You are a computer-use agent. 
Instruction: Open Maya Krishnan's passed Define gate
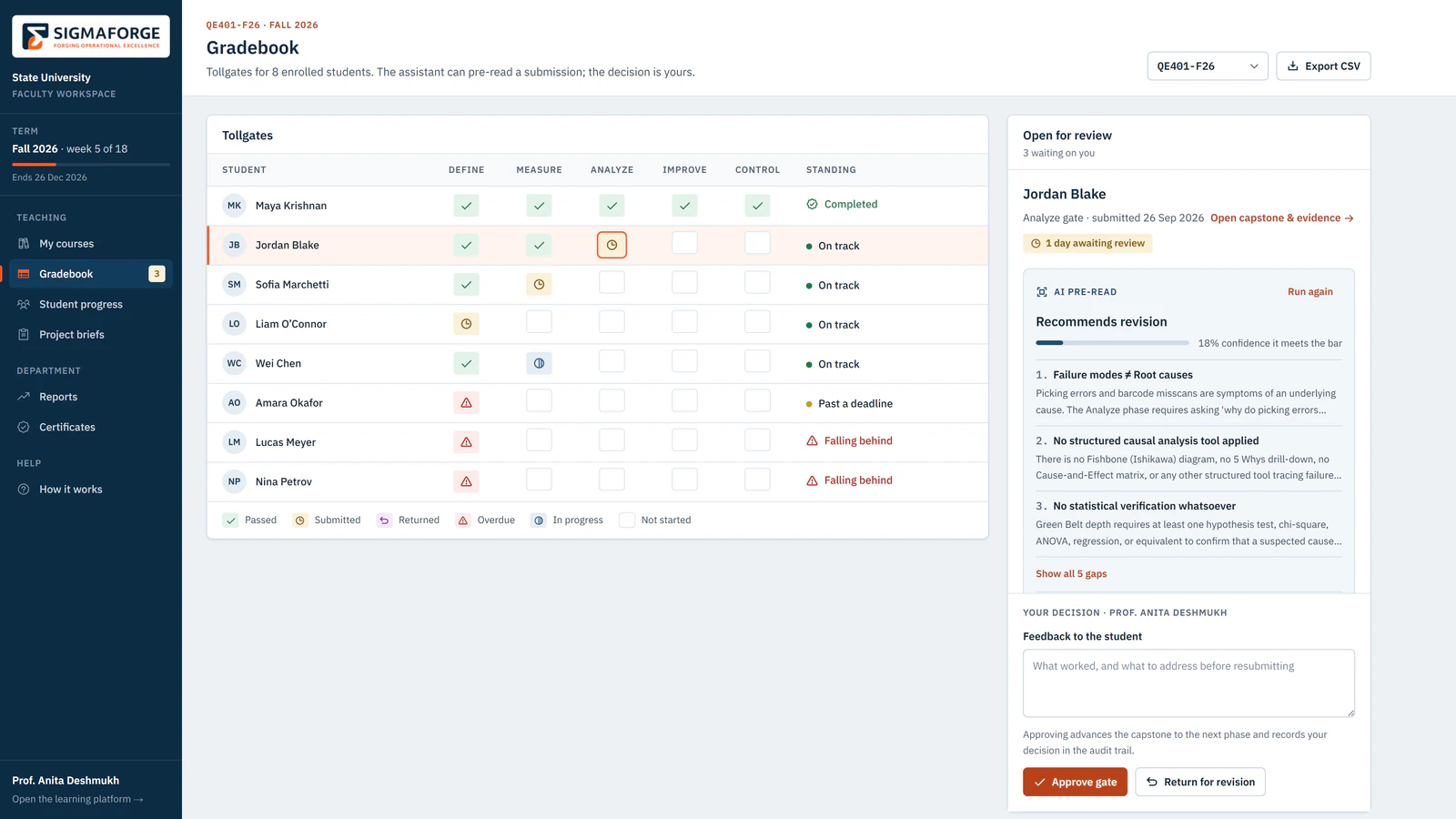click(x=466, y=206)
